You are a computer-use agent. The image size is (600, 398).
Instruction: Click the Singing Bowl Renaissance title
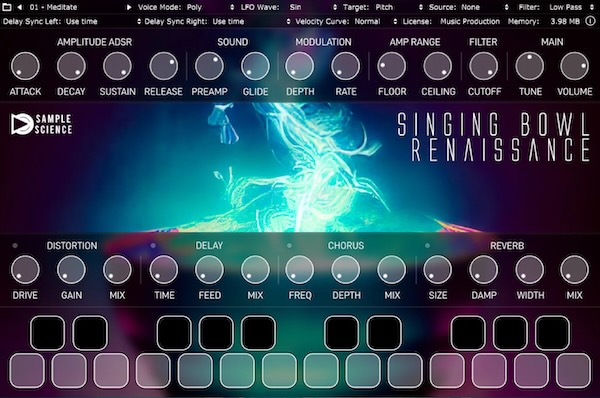click(494, 137)
